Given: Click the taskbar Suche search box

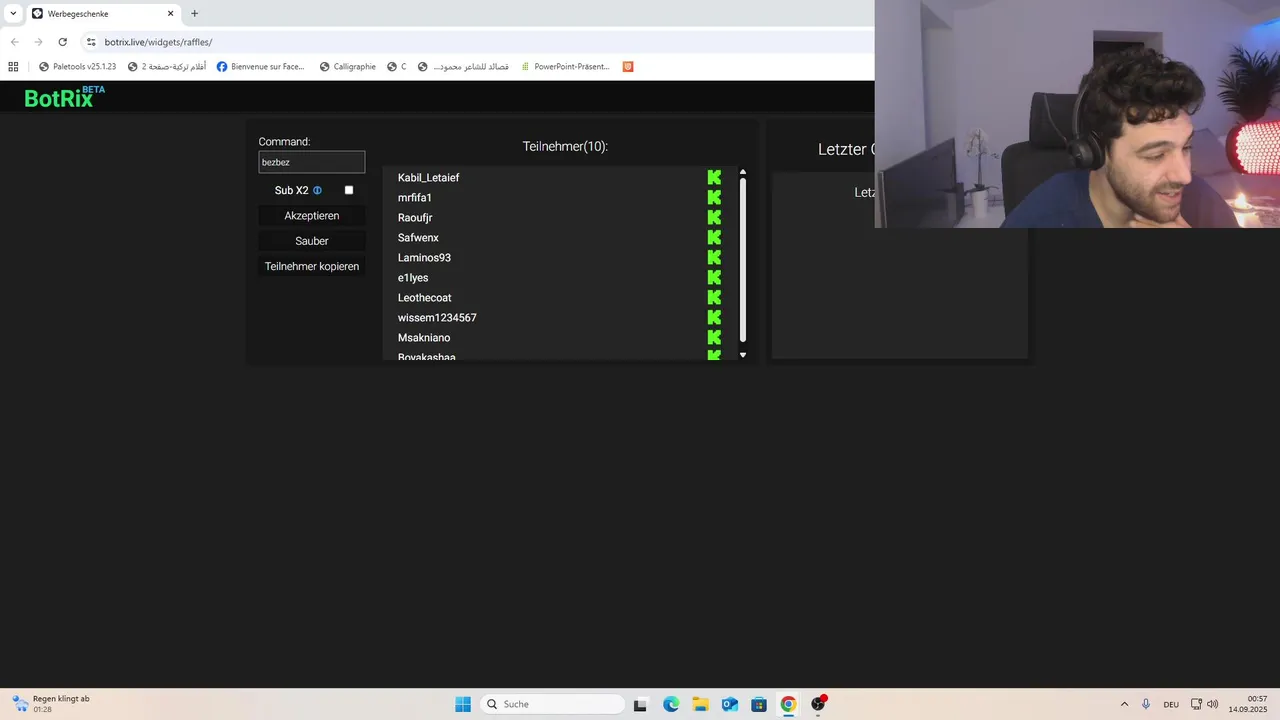Looking at the screenshot, I should [552, 704].
